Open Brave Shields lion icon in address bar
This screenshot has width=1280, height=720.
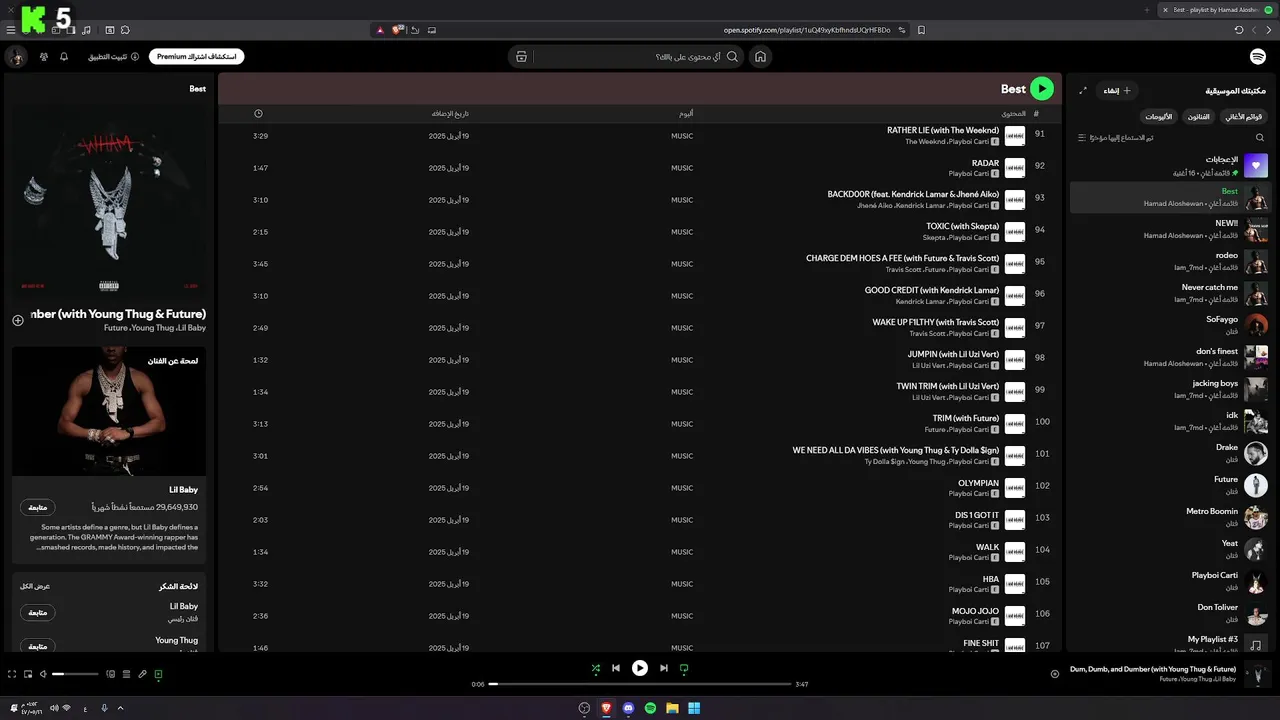click(397, 30)
